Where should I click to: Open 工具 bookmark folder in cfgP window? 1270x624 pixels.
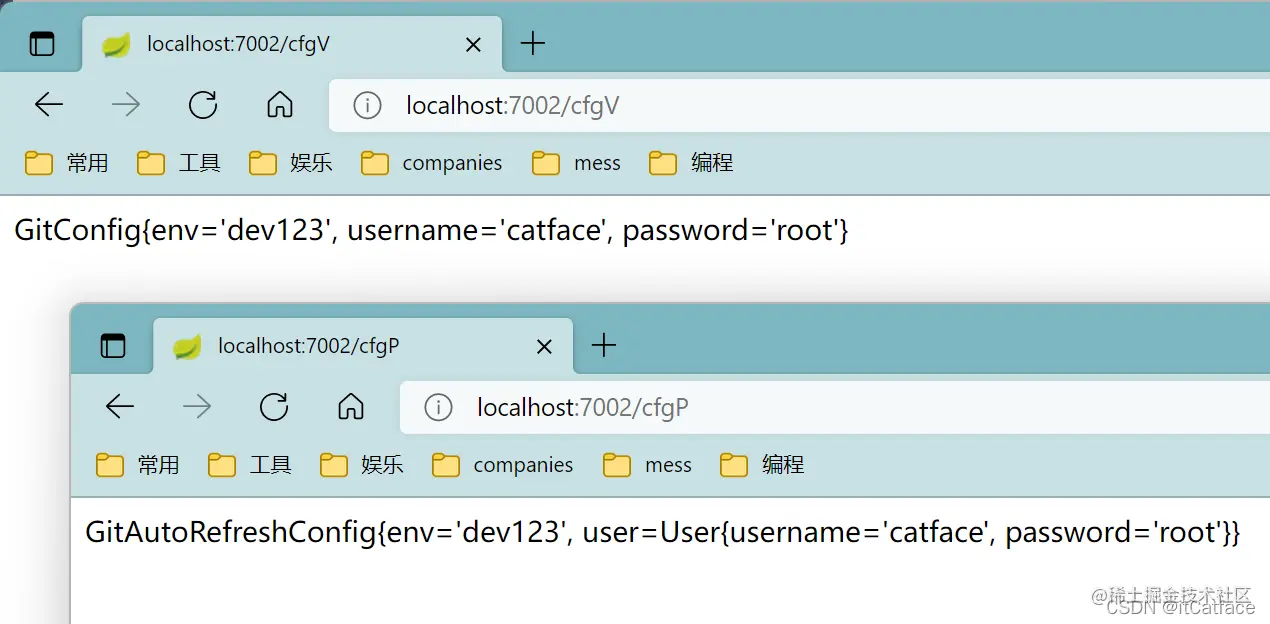point(250,465)
